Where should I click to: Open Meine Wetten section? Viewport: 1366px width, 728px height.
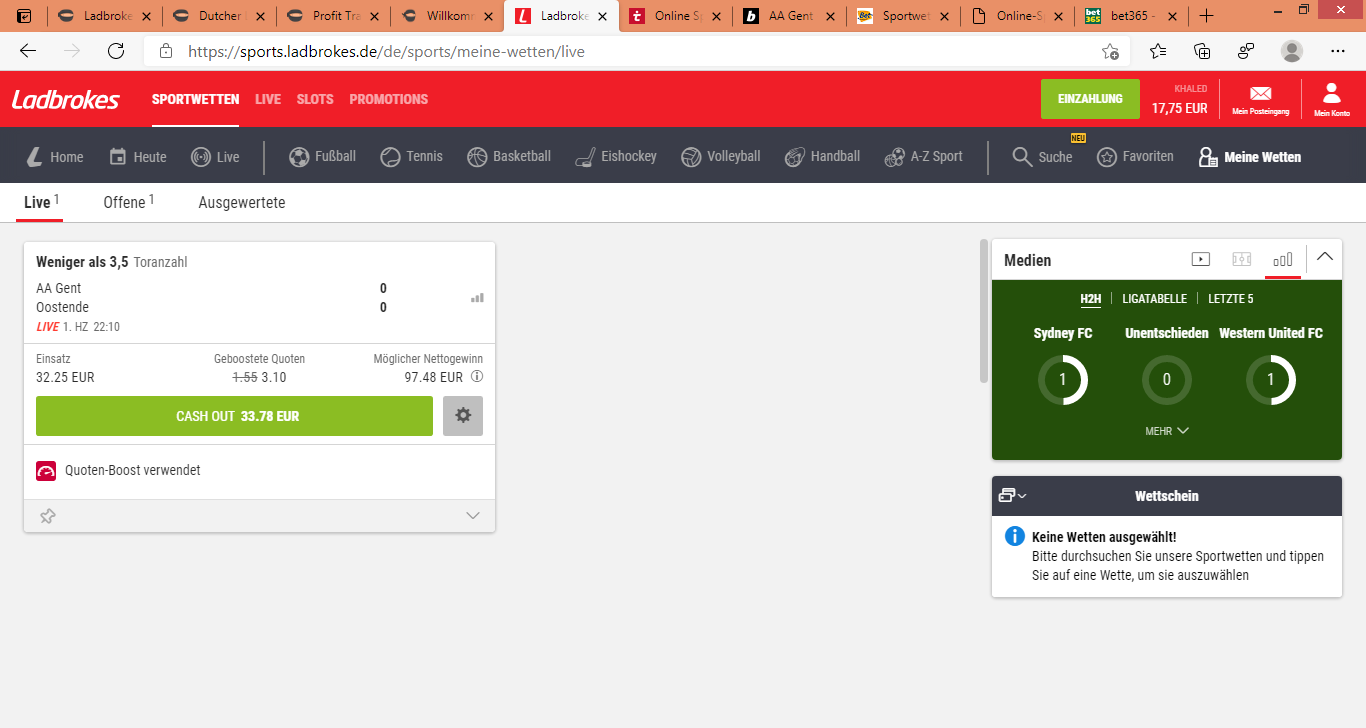click(x=1250, y=156)
